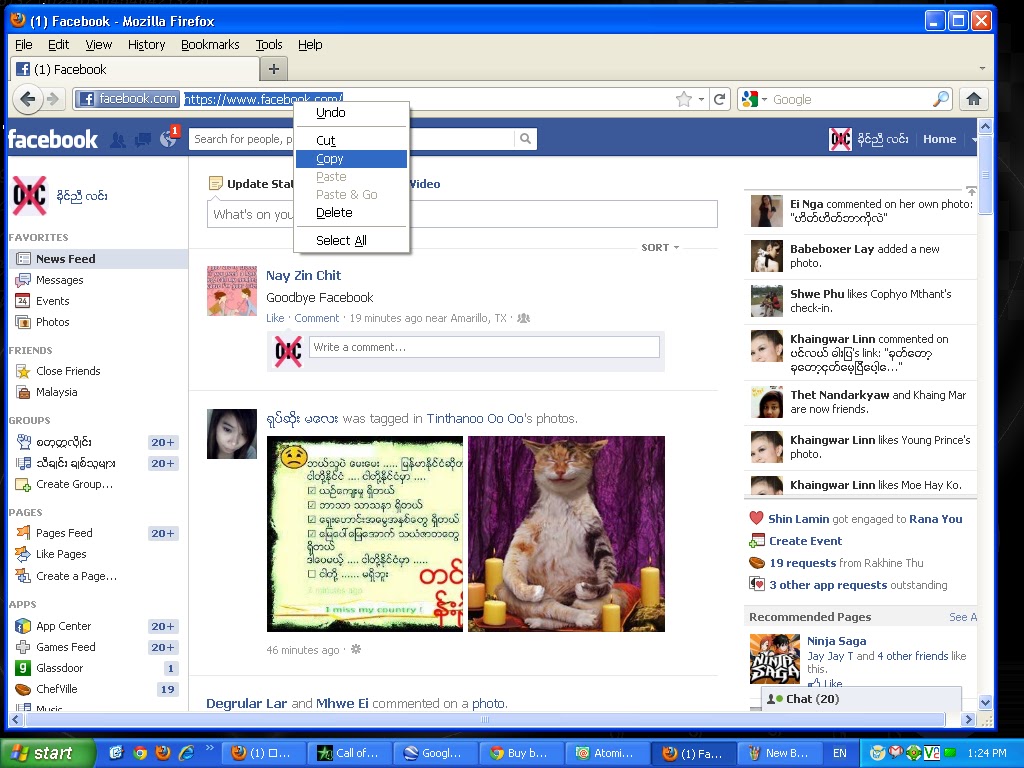Open Facebook messages icon in header
Viewport: 1024px width, 768px height.
point(142,139)
